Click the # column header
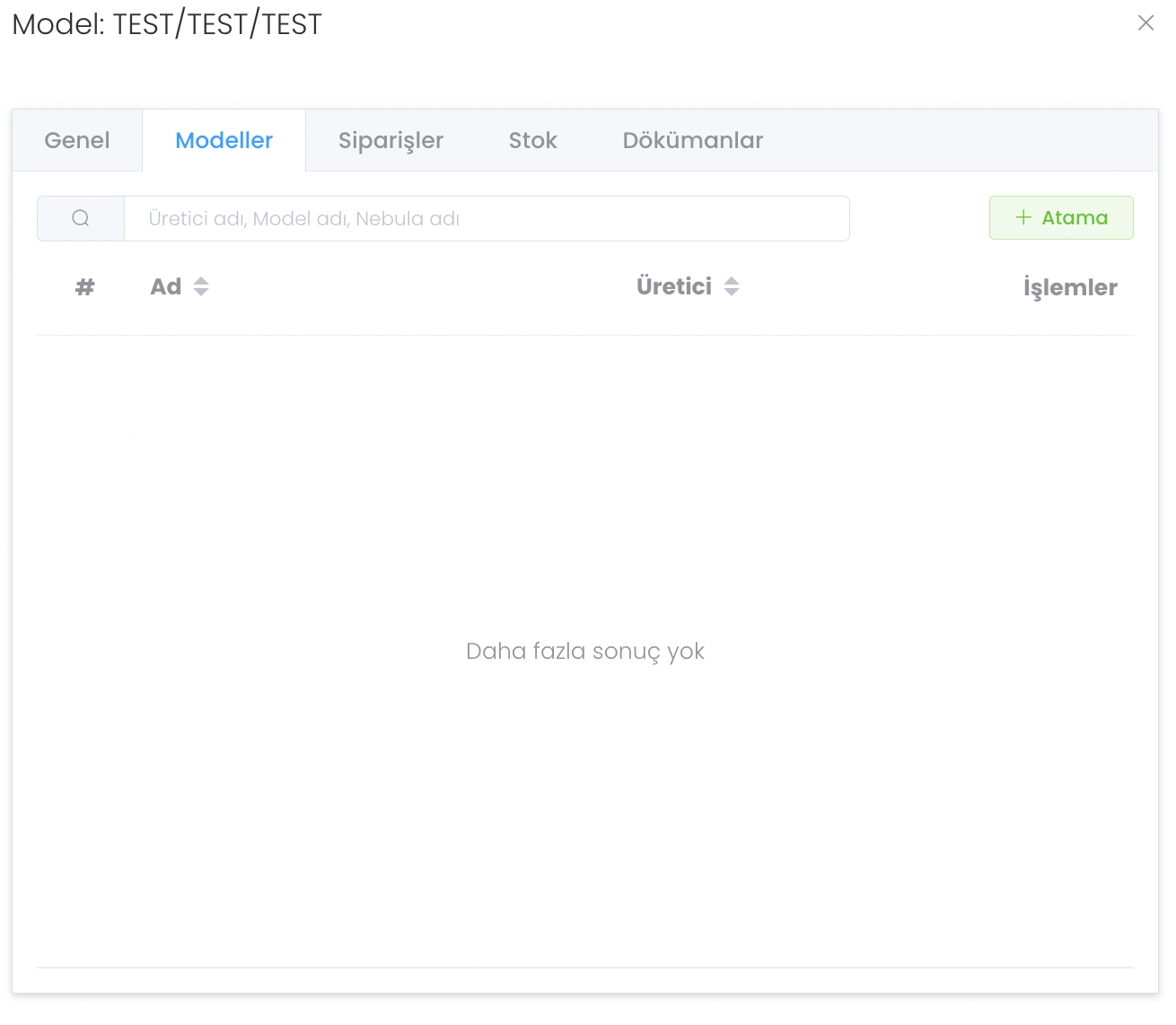This screenshot has height=1025, width=1176. (84, 287)
